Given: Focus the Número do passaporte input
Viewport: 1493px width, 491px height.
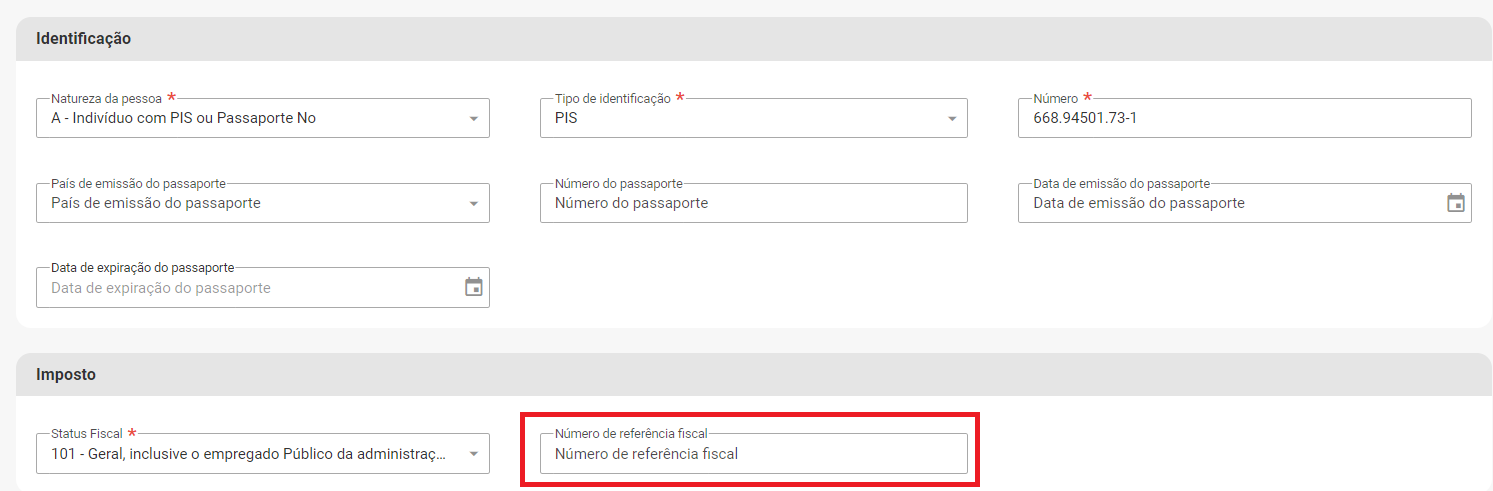Looking at the screenshot, I should point(752,203).
